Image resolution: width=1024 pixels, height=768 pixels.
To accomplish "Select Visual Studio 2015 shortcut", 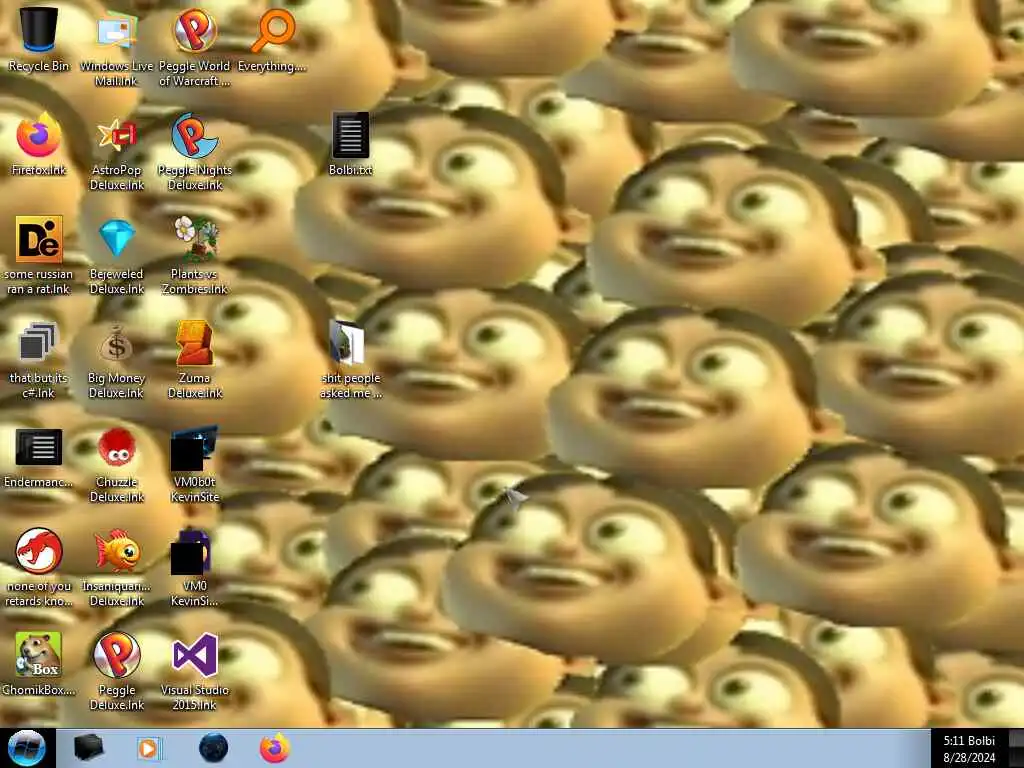I will pyautogui.click(x=195, y=671).
